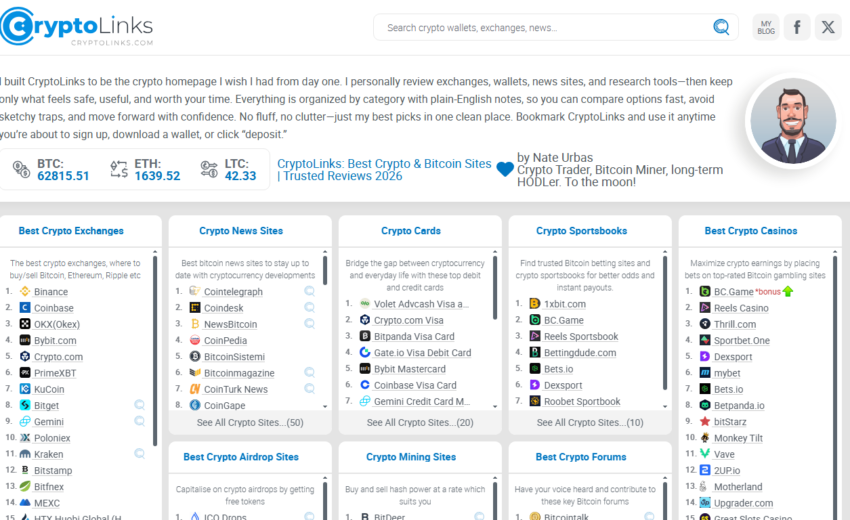
Task: Open review bubble next to Bitget
Action: [x=140, y=405]
